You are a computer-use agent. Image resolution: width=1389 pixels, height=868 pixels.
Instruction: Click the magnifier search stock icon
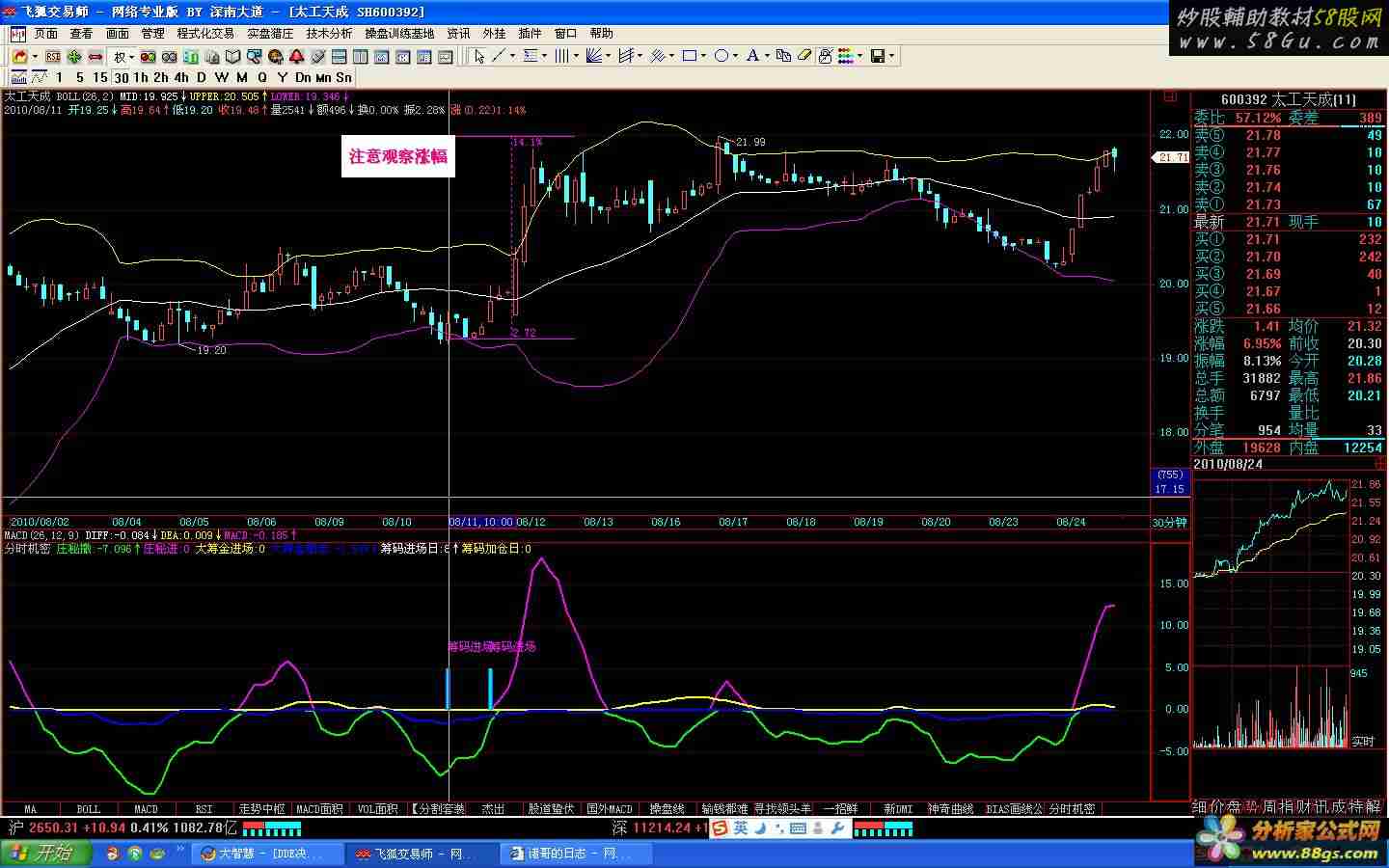point(254,57)
